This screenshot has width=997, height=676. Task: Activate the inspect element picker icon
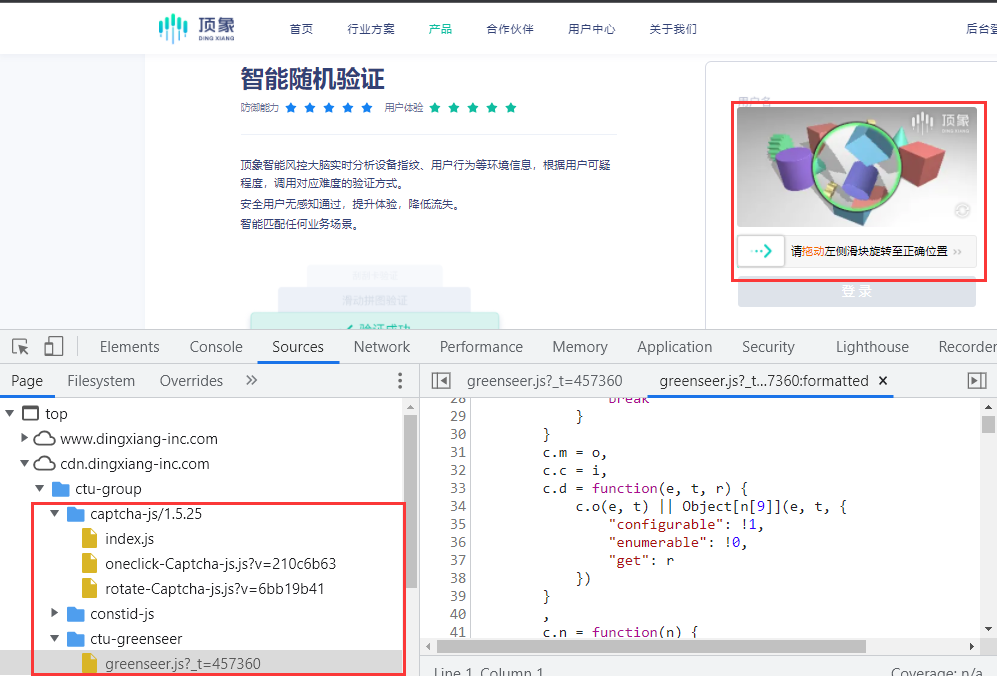pos(20,347)
